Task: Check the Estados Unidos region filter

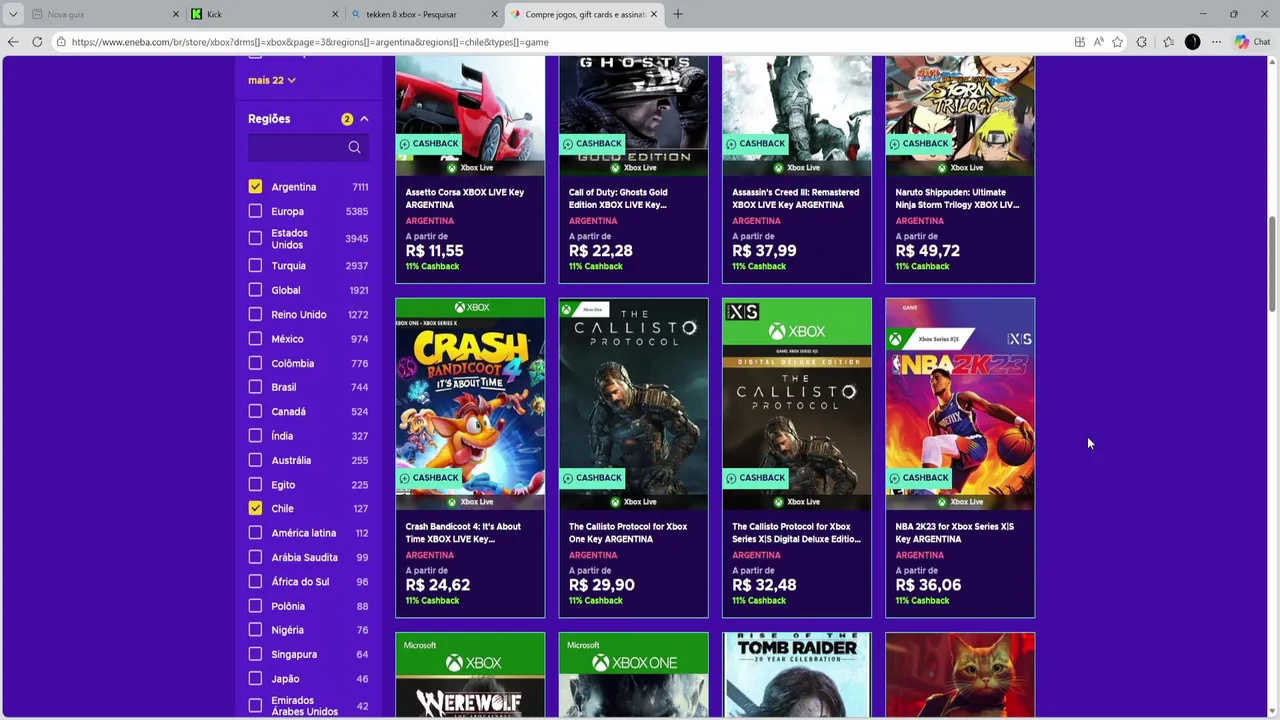Action: point(255,238)
